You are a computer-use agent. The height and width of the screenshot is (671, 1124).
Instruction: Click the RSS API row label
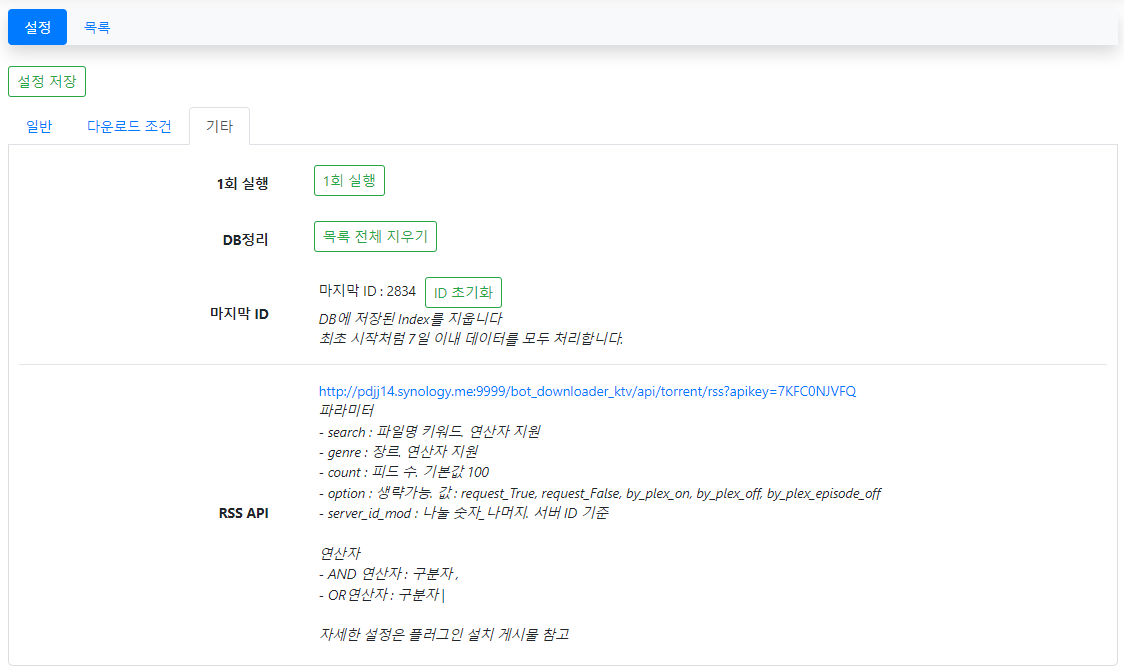[x=243, y=514]
